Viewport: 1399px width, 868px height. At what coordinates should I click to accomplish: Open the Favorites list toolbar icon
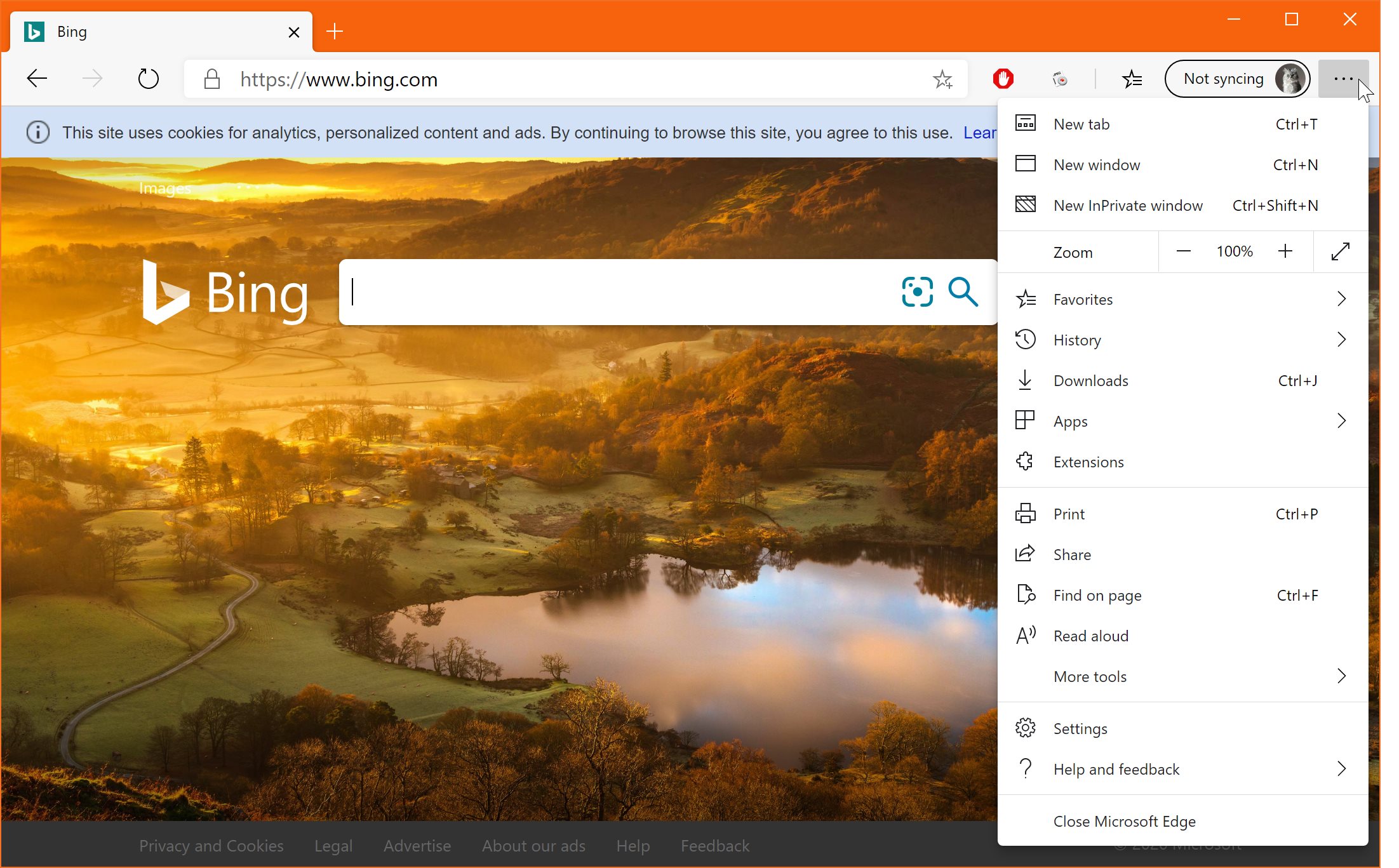1132,79
